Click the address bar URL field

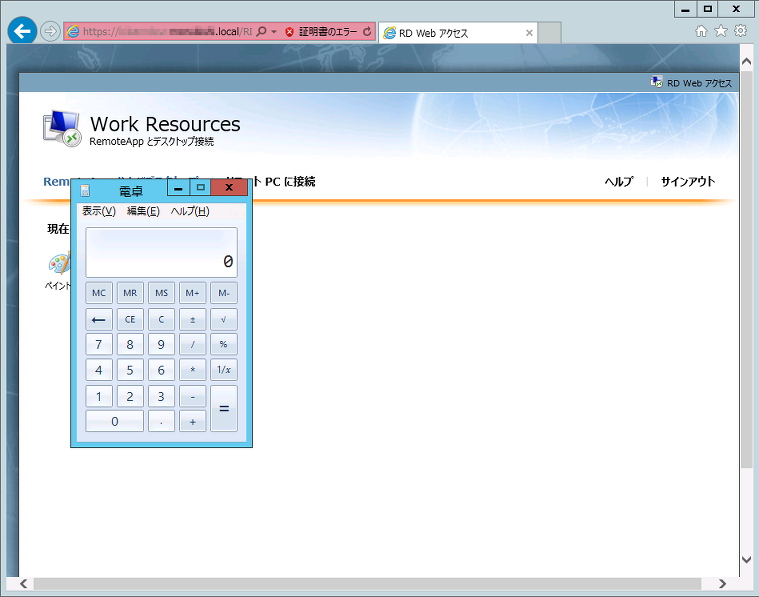pos(167,31)
